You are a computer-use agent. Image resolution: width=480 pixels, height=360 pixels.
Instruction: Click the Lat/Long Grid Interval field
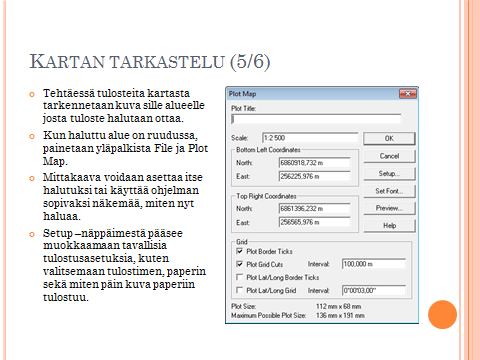(x=374, y=290)
